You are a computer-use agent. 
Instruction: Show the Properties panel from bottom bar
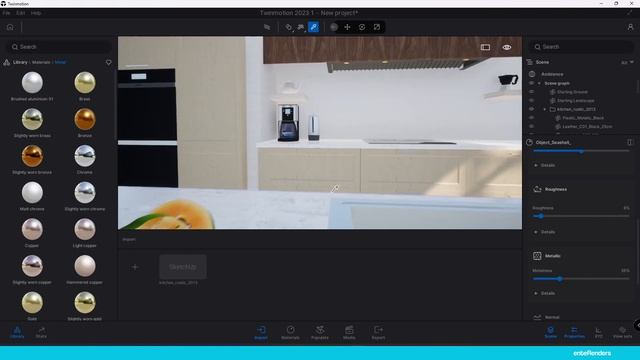pyautogui.click(x=574, y=332)
